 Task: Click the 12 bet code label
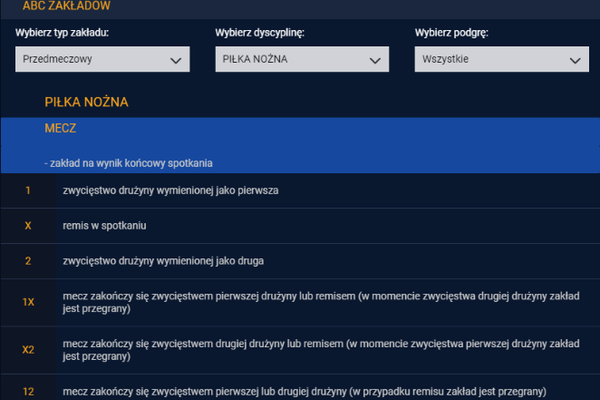28,392
